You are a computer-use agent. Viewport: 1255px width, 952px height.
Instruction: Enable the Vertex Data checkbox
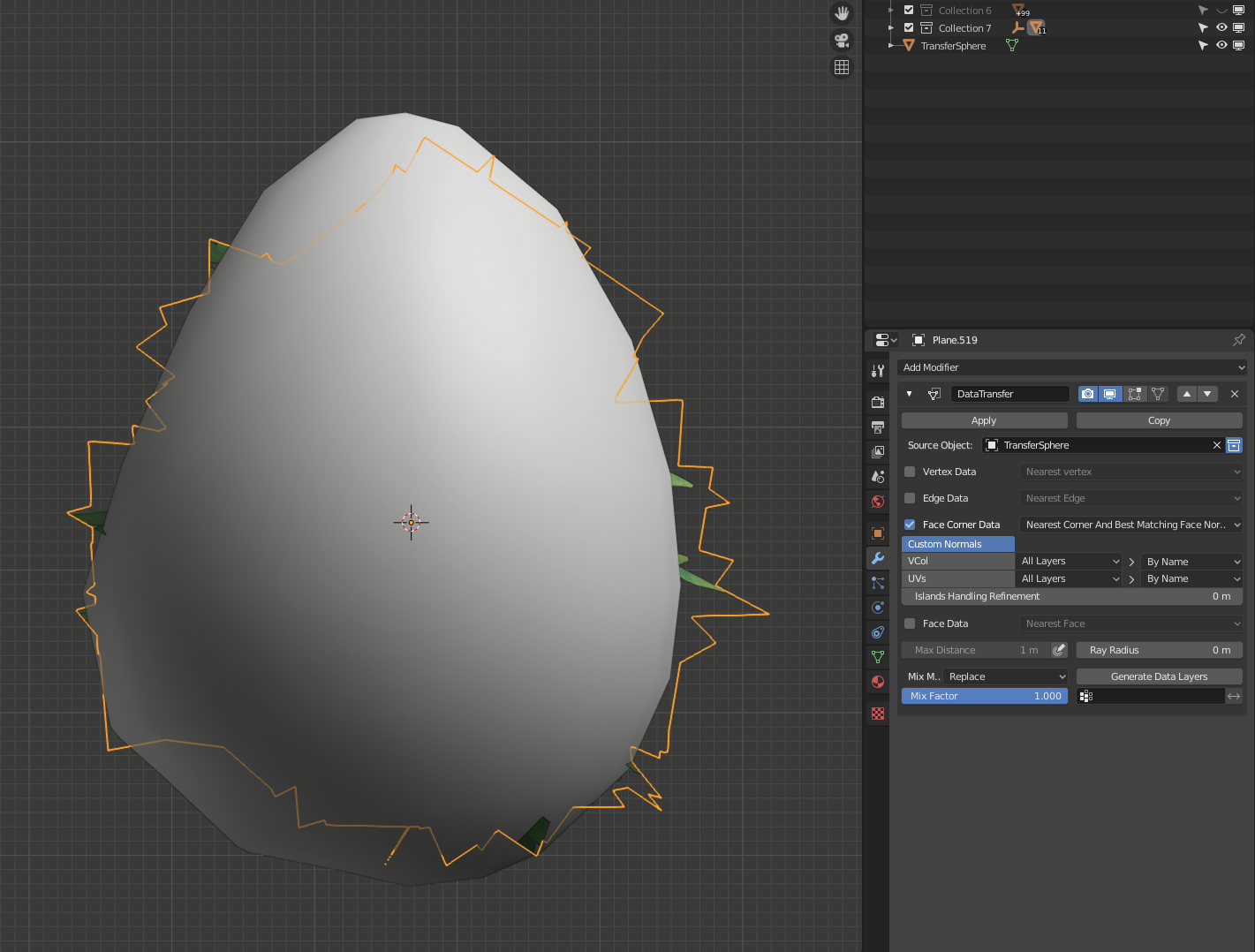pyautogui.click(x=910, y=472)
